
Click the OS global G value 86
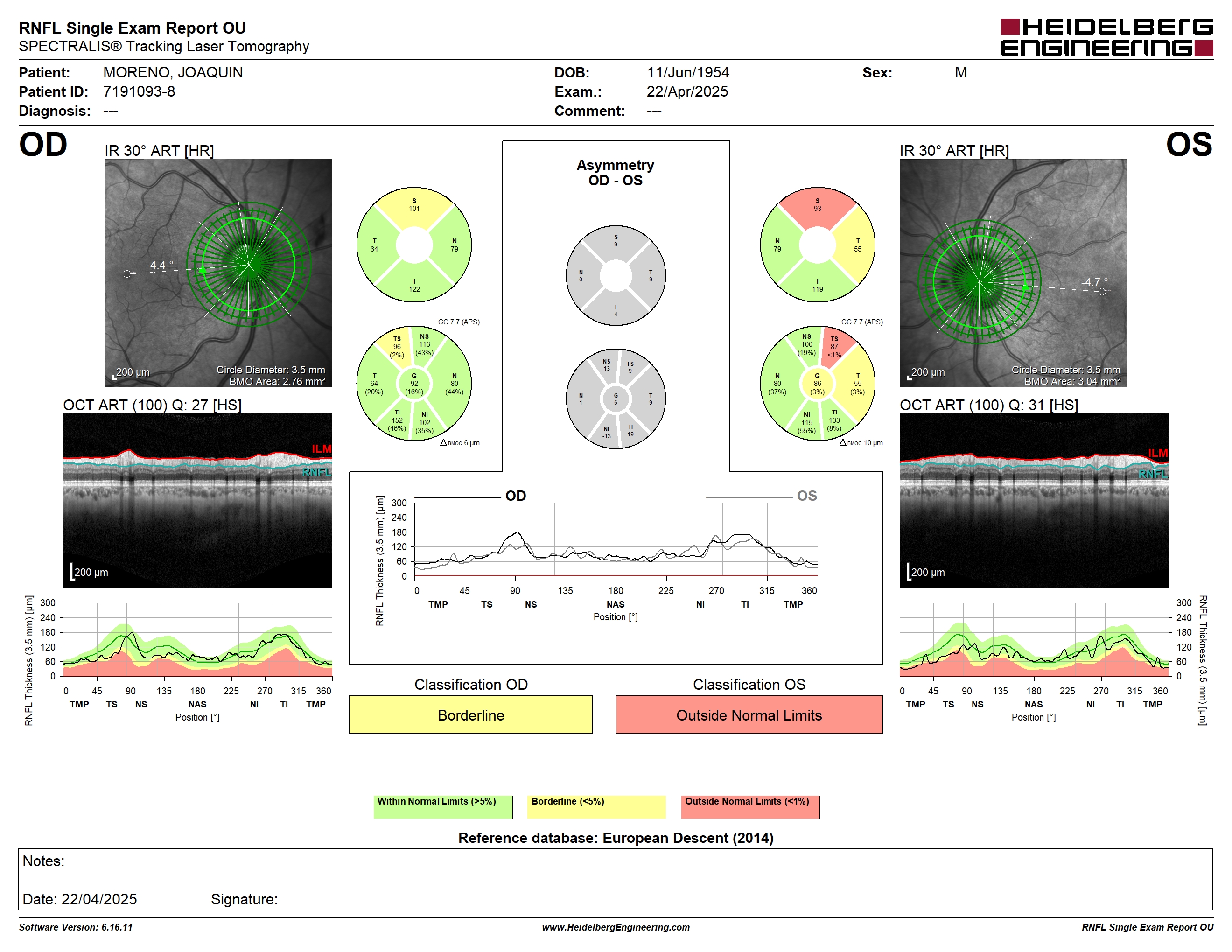(818, 383)
